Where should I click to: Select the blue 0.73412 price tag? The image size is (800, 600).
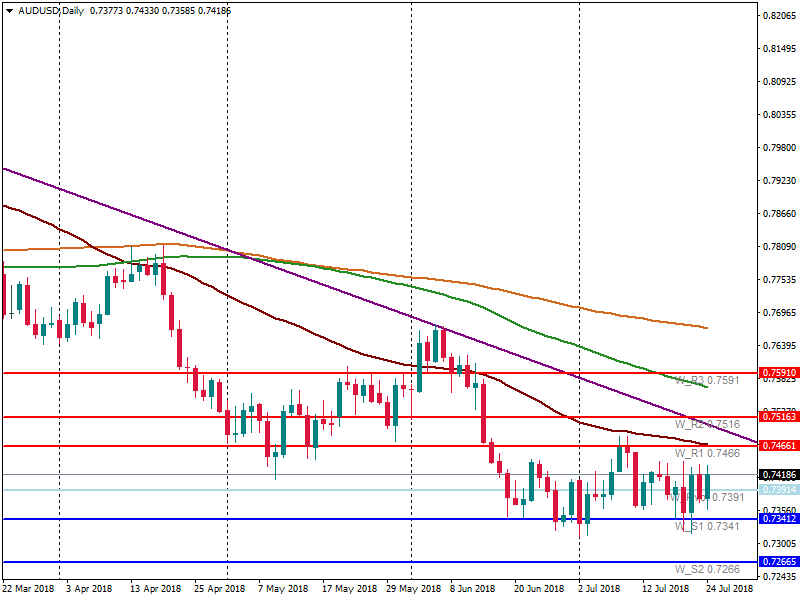pos(778,519)
